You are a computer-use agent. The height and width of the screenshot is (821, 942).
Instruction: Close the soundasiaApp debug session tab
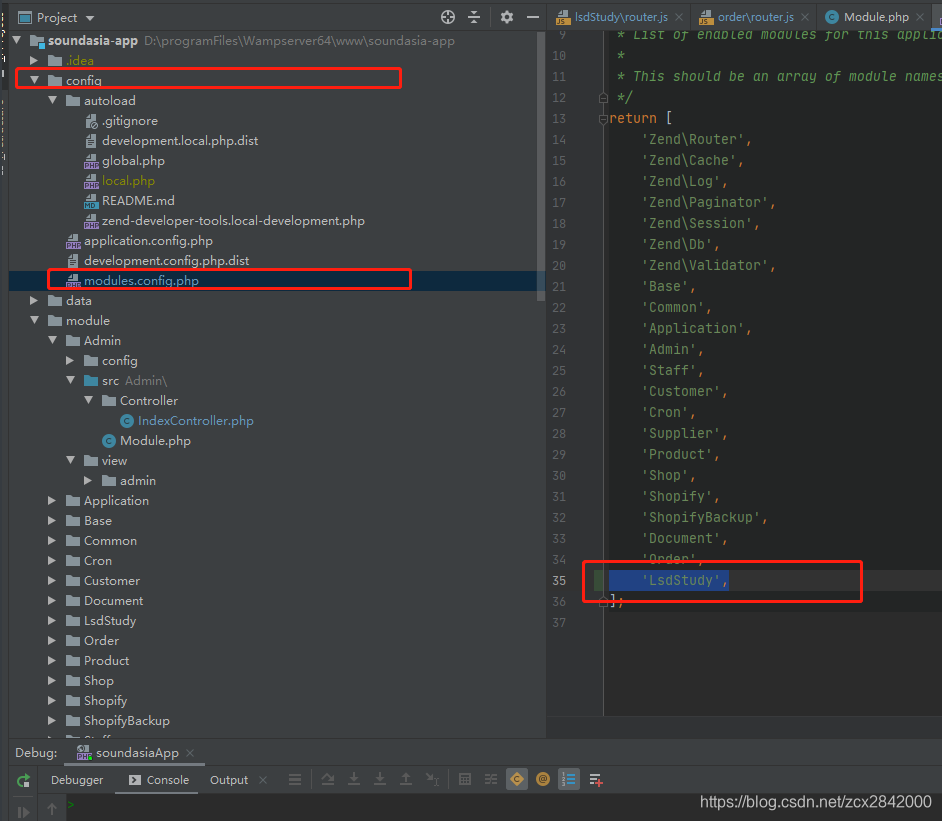pos(190,753)
